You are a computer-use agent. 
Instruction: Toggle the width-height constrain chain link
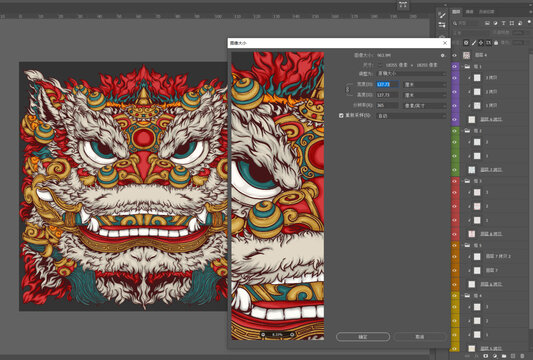click(x=347, y=89)
